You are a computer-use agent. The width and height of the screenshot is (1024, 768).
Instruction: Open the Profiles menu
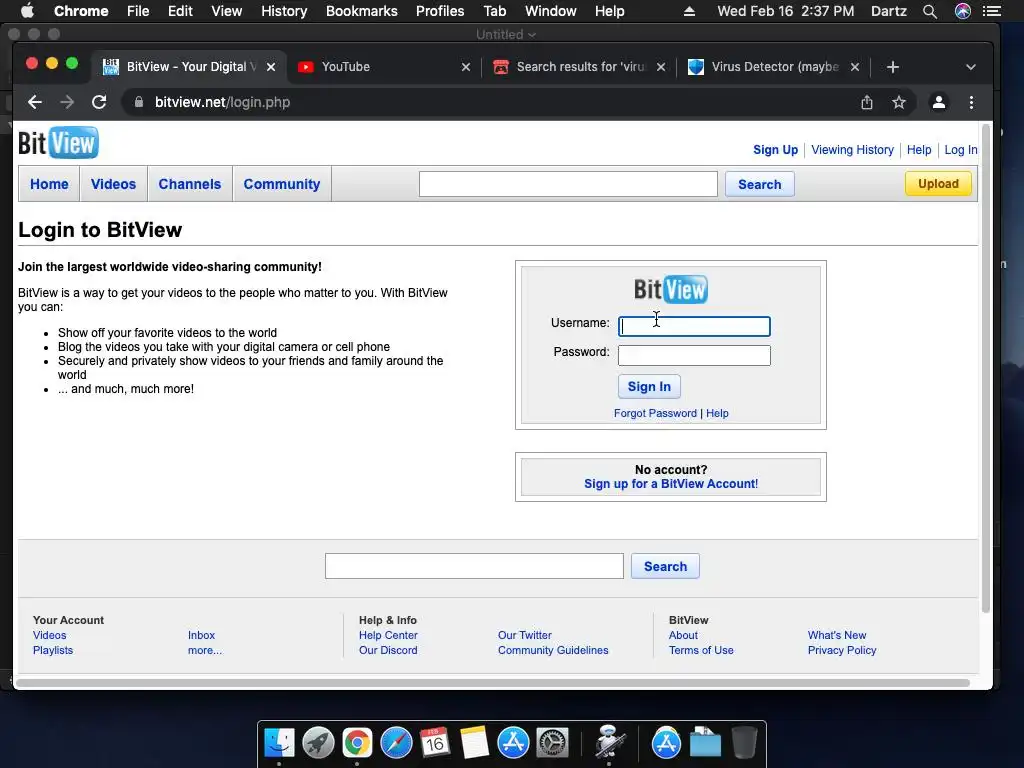point(440,11)
